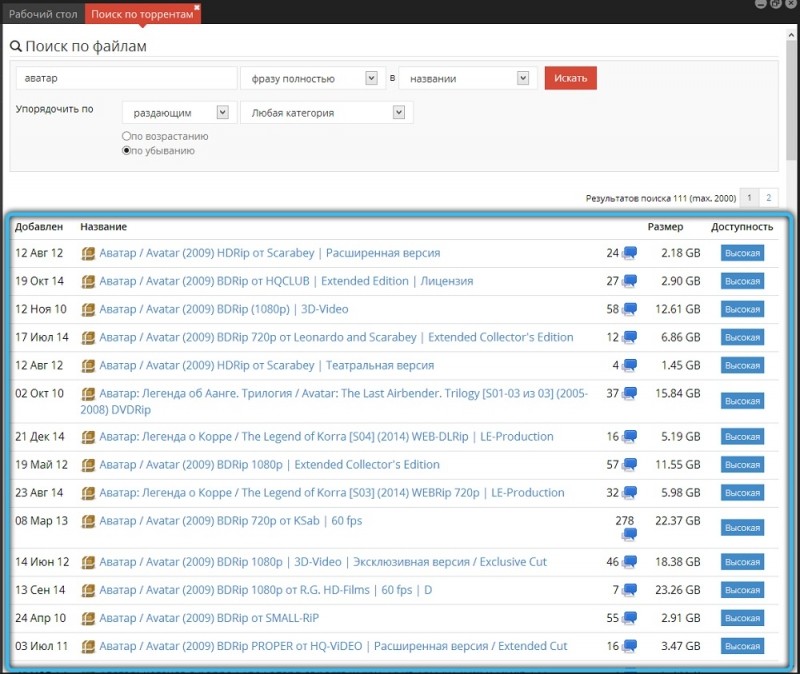Open Аватар BDRip 1080p Extended Collector's Edition link
This screenshot has width=800, height=674.
coord(269,465)
